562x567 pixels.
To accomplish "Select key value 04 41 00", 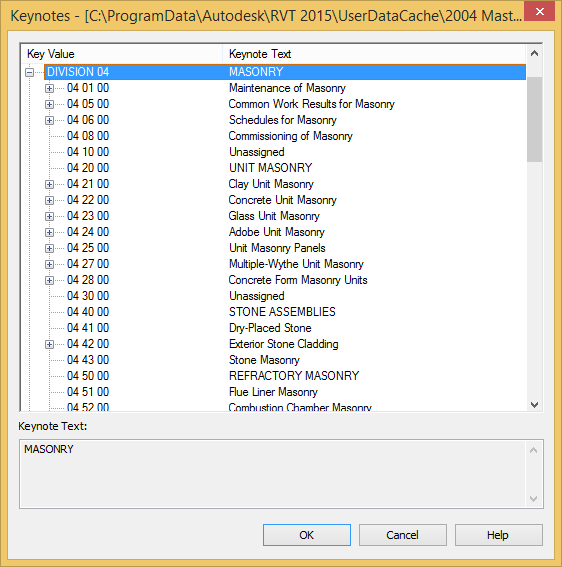I will coord(88,328).
